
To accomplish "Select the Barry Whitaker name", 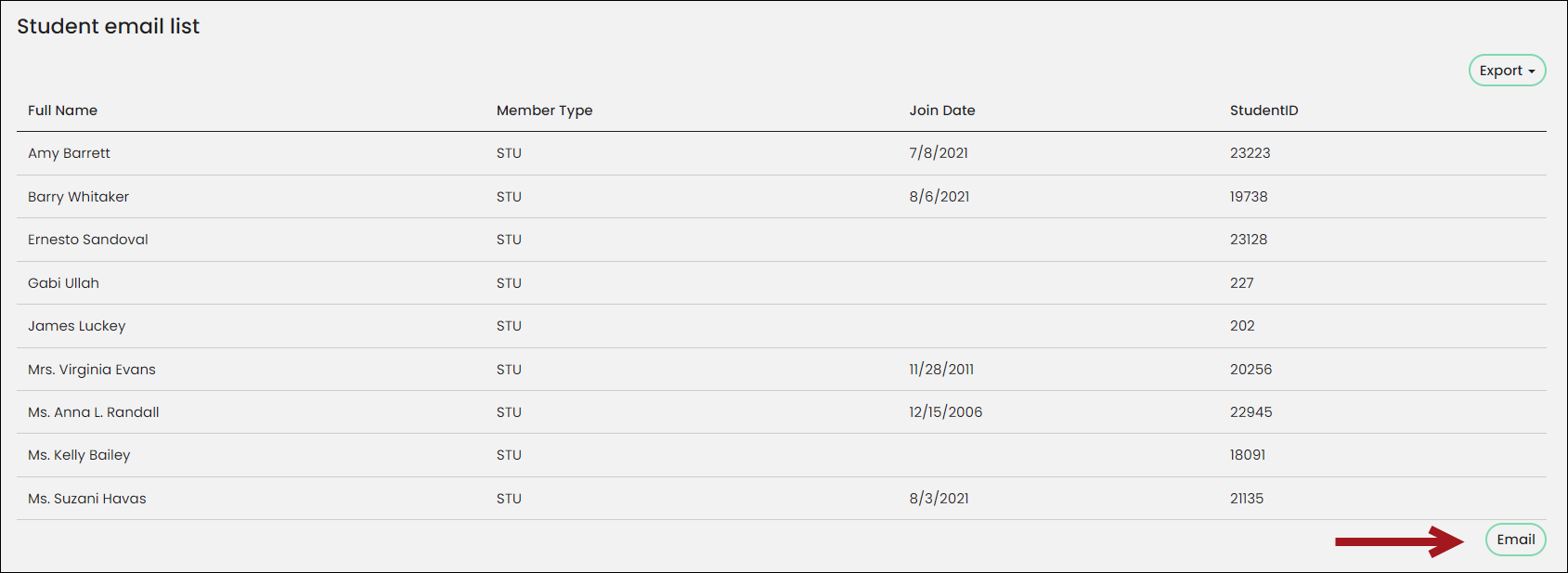I will click(78, 197).
